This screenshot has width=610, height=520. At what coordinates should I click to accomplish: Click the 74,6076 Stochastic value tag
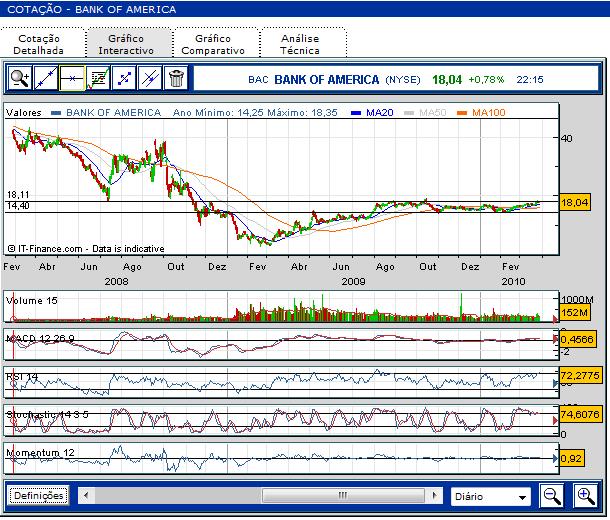[580, 414]
